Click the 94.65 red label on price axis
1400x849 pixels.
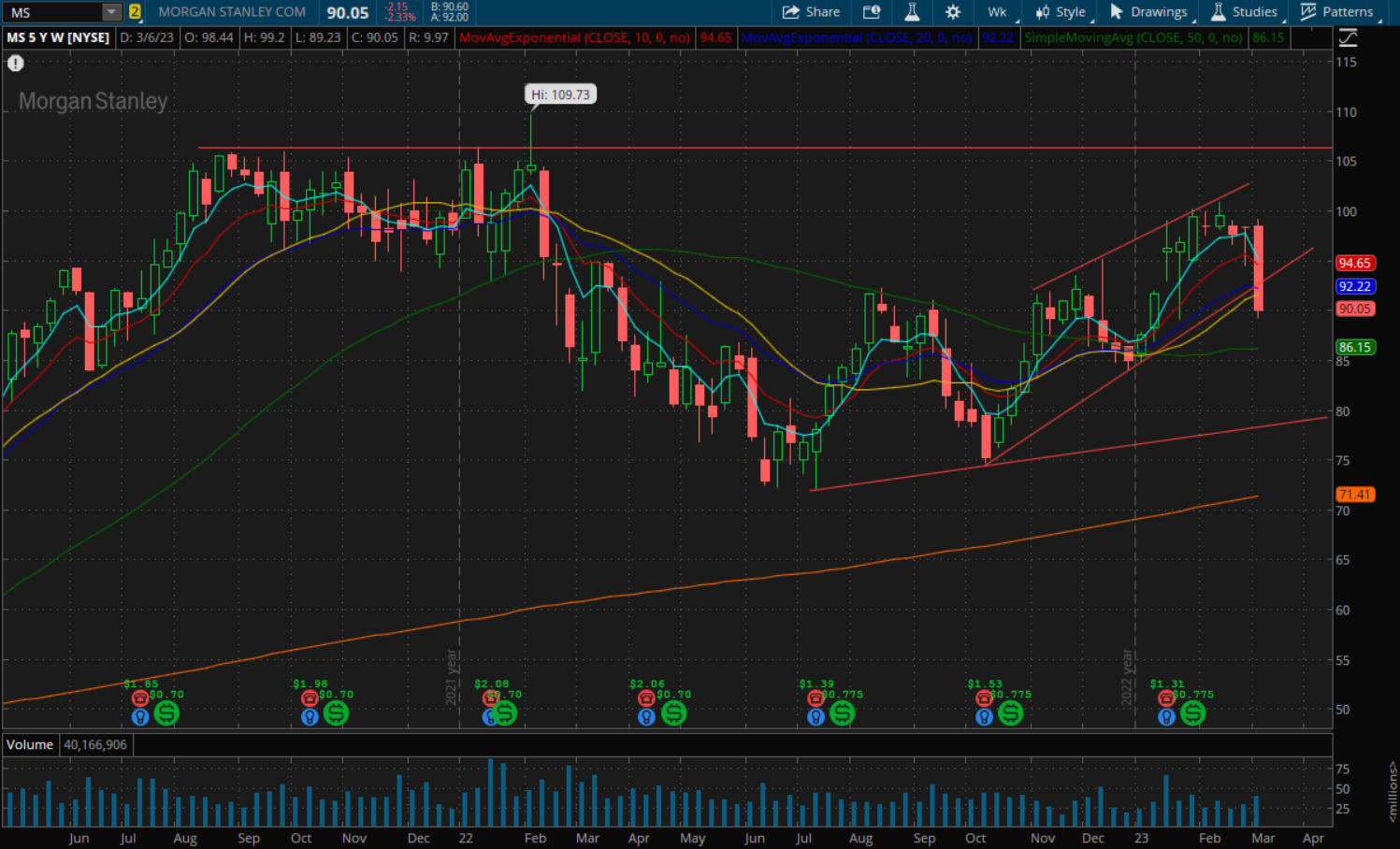[1354, 263]
